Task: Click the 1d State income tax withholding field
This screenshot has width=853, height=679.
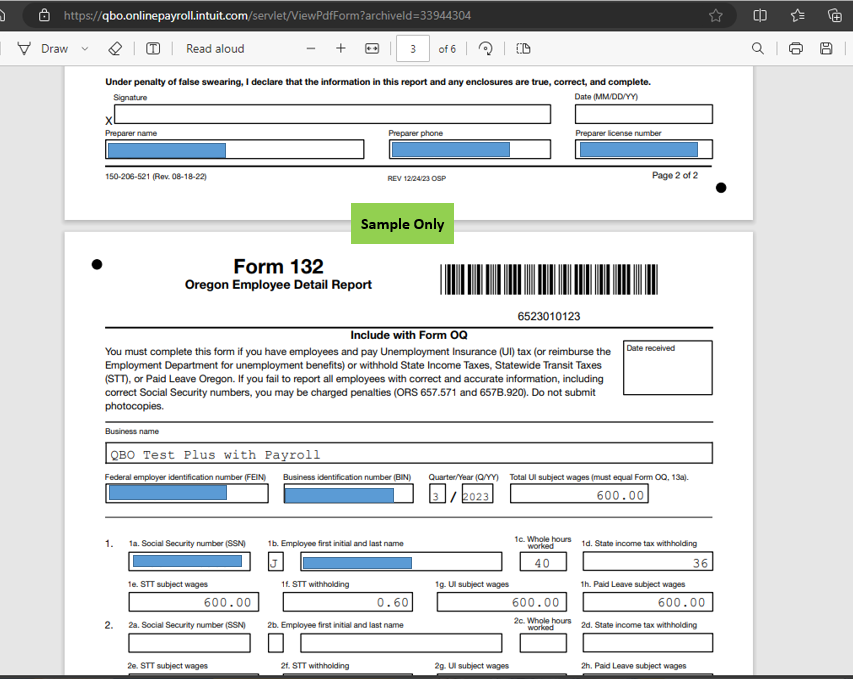Action: 647,561
